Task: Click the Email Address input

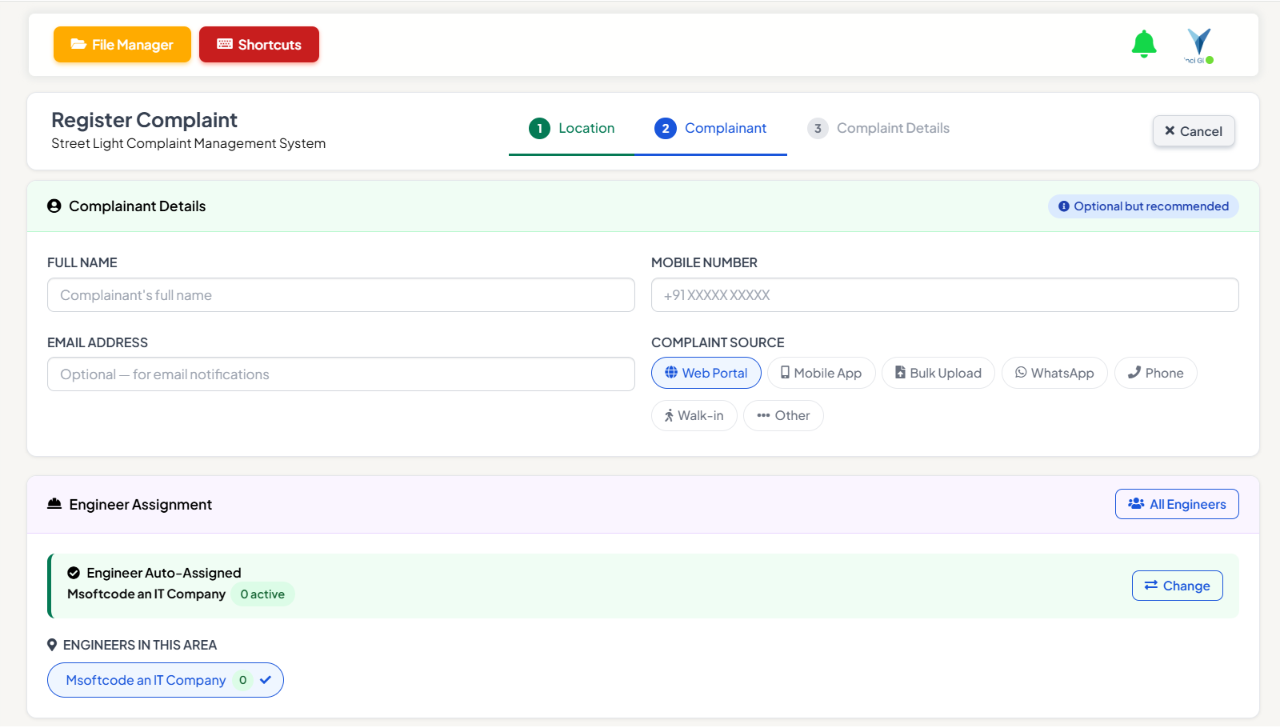Action: 341,374
